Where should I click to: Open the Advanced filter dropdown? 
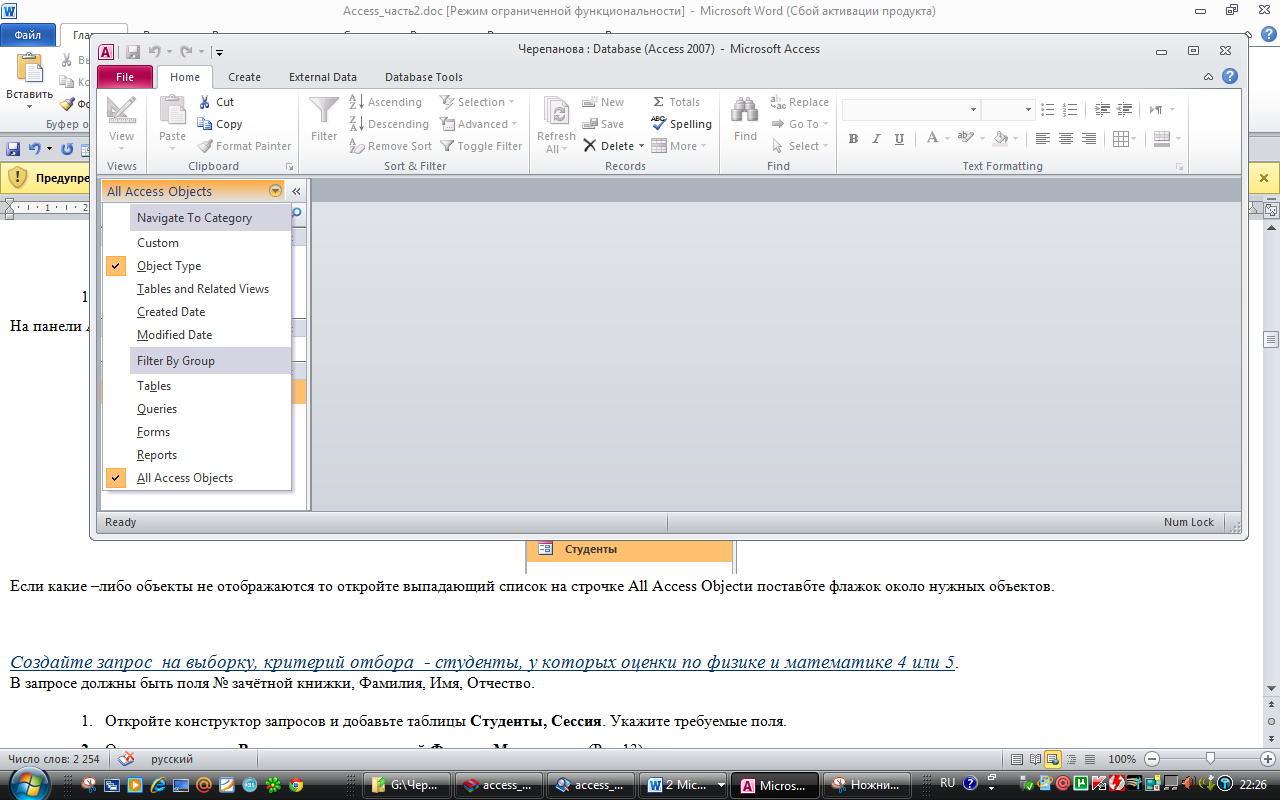(x=479, y=124)
